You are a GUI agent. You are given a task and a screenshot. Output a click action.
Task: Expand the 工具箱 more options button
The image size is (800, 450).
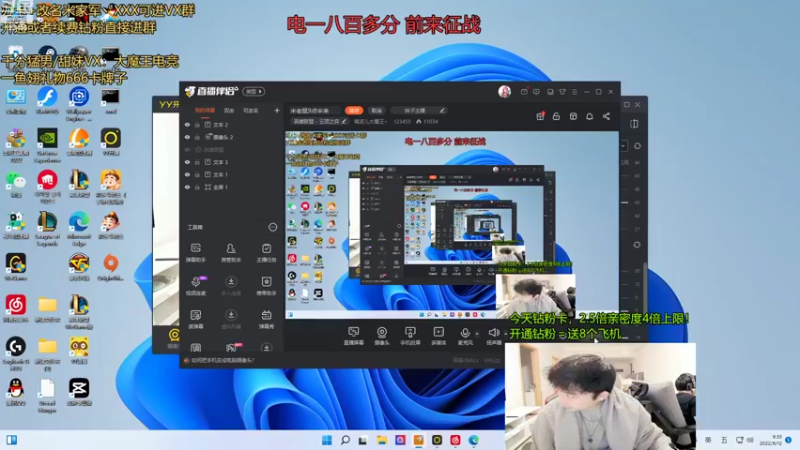click(273, 228)
